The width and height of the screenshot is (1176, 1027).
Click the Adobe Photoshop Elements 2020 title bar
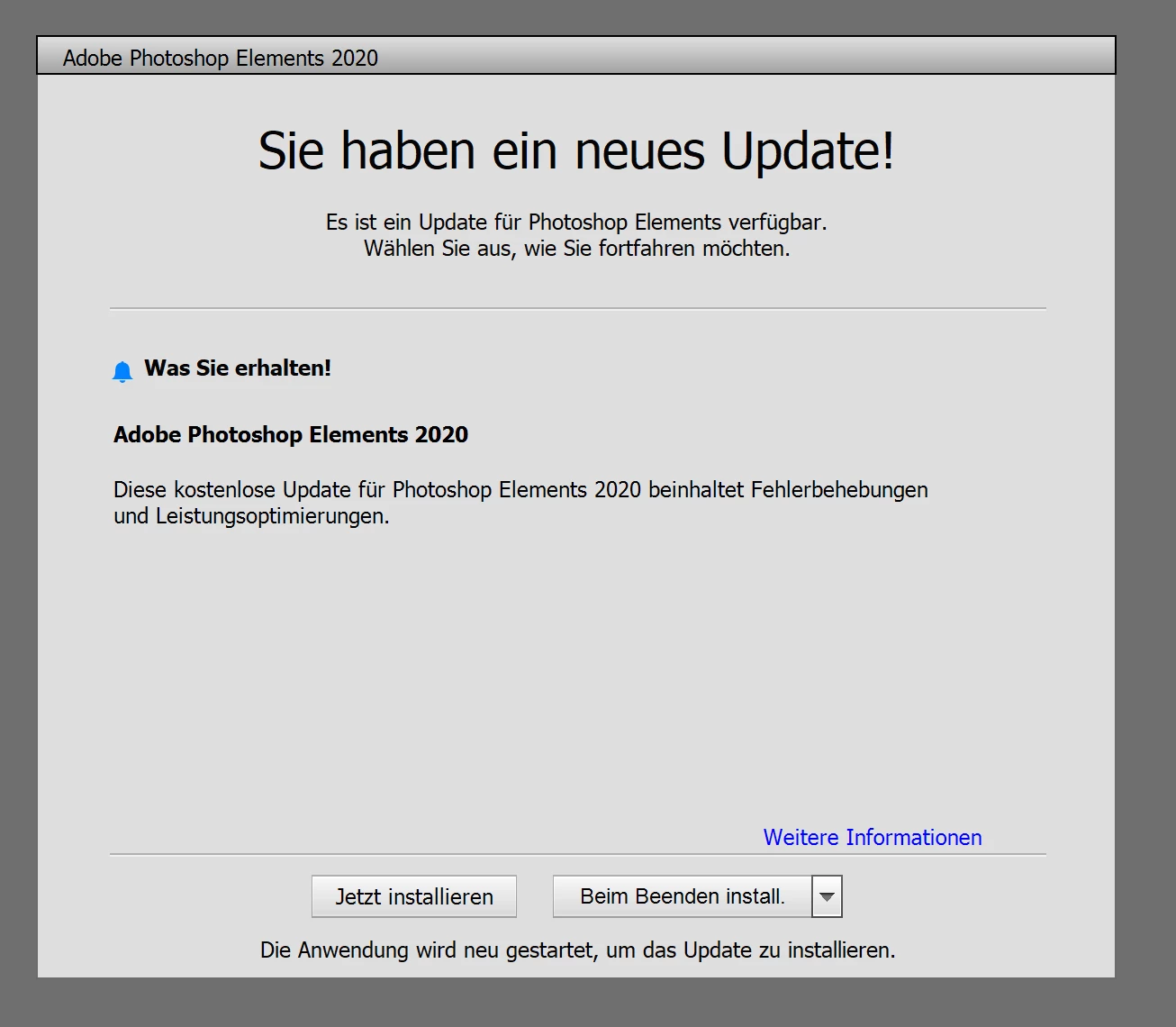[576, 57]
